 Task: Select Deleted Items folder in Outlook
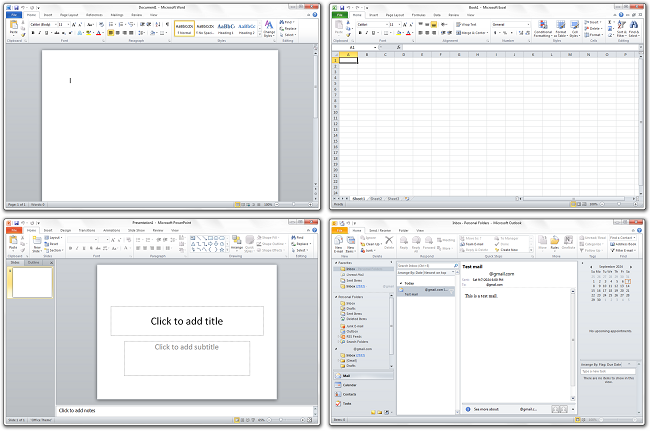pos(354,319)
